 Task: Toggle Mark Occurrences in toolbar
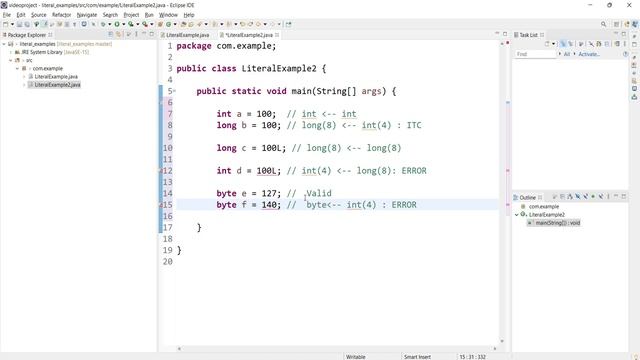point(45,24)
